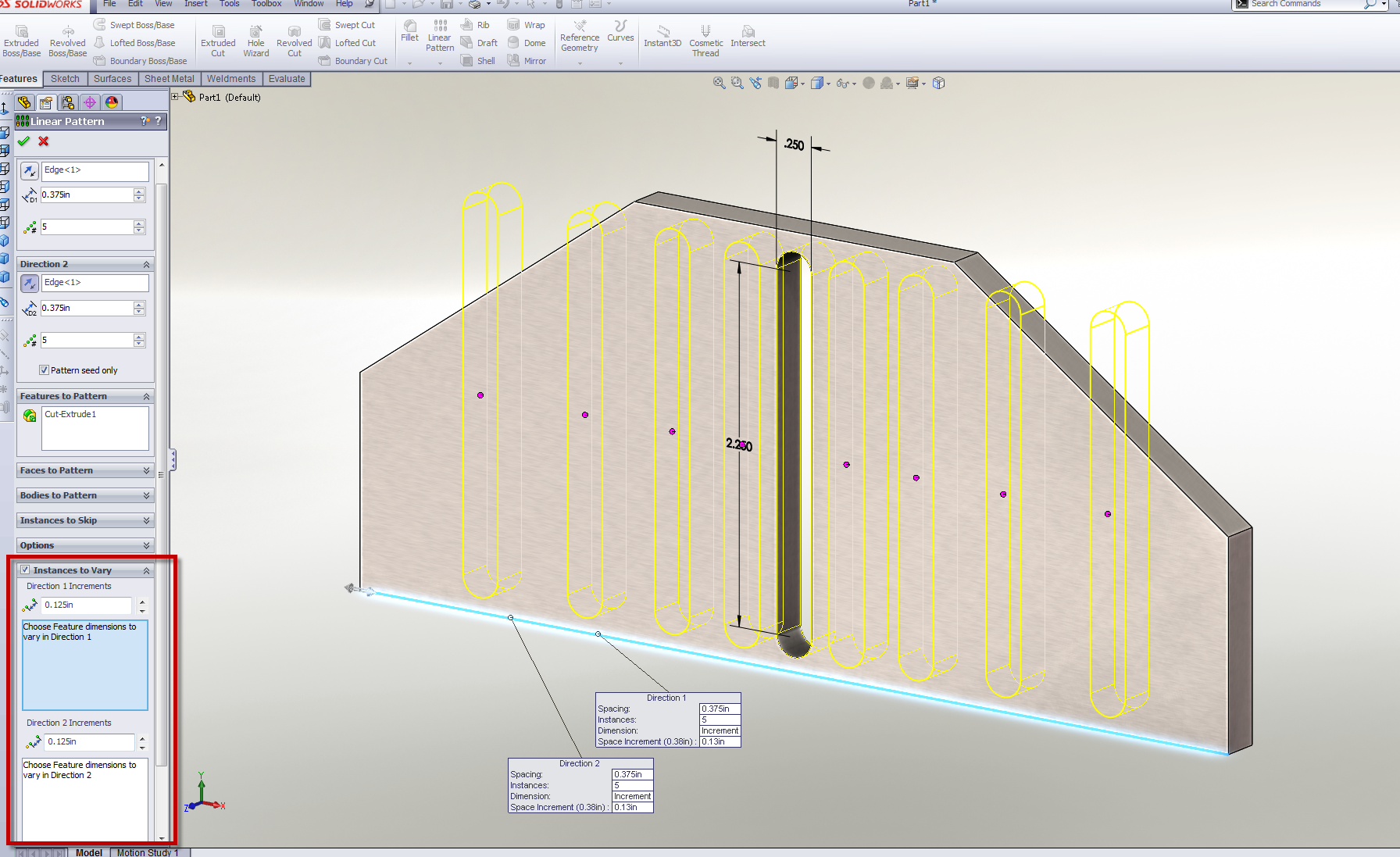This screenshot has width=1400, height=857.
Task: Reverse Direction 2 using arrow button
Action: click(29, 283)
